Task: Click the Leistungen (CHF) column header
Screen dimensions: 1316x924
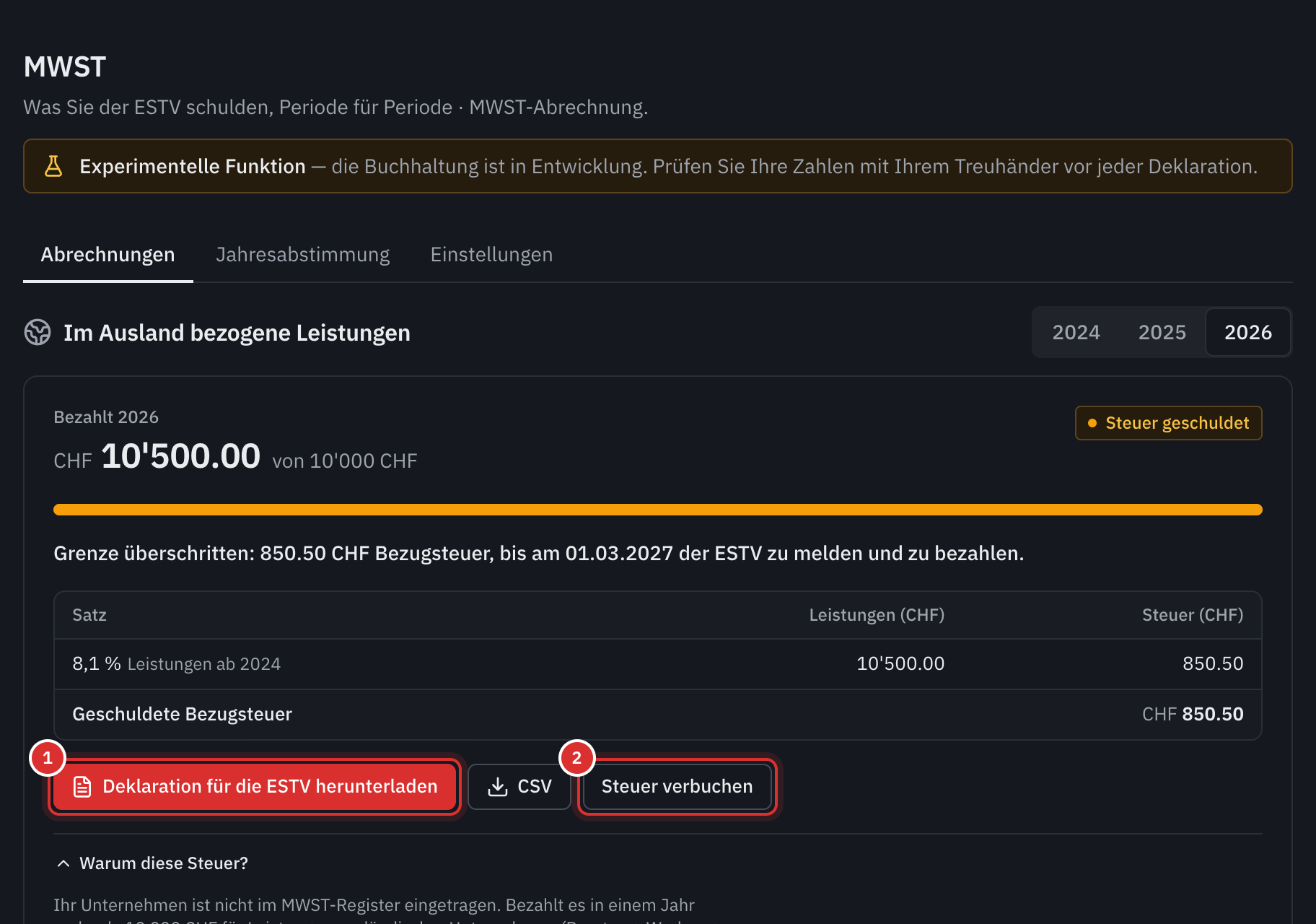Action: click(877, 615)
